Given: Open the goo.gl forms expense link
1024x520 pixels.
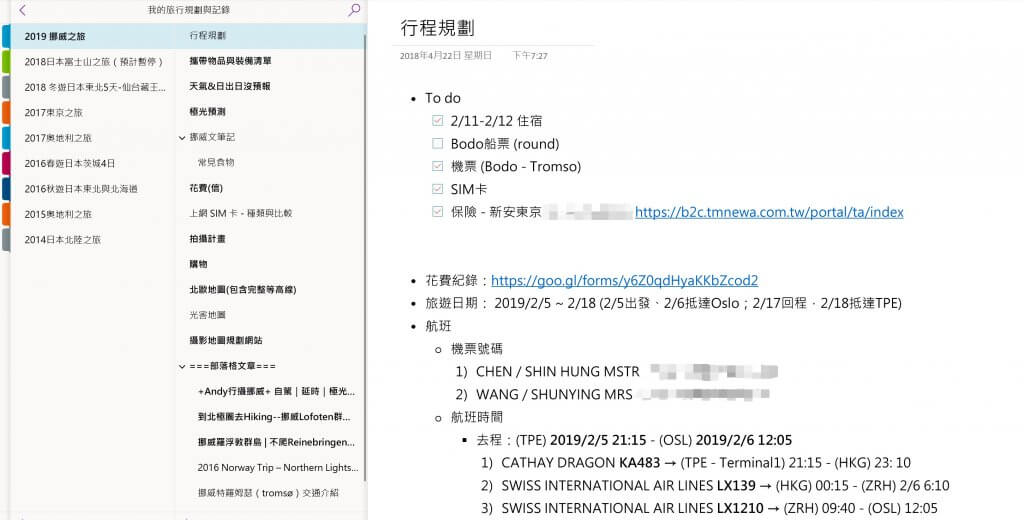Looking at the screenshot, I should [x=624, y=281].
